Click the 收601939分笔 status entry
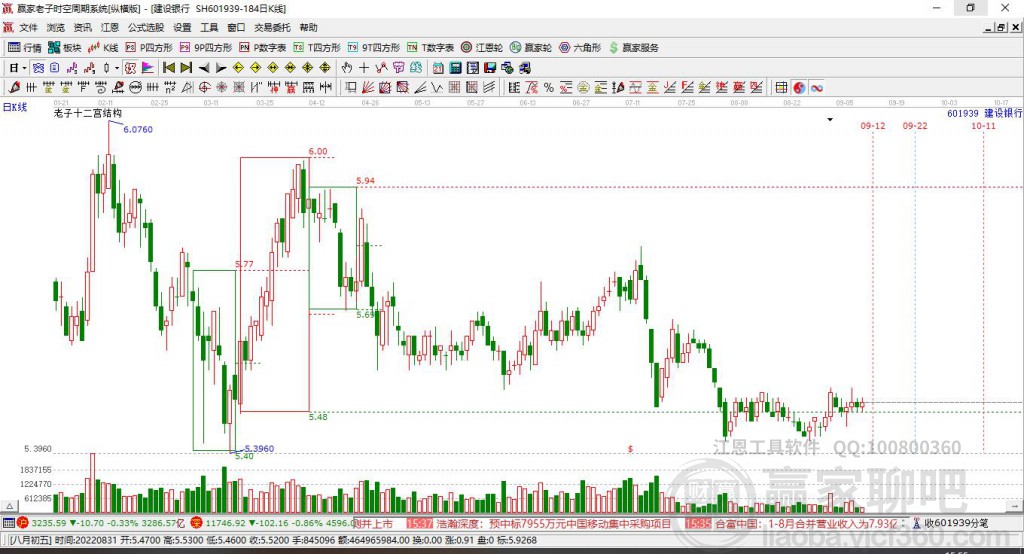Viewport: 1024px width, 554px height. tap(951, 523)
